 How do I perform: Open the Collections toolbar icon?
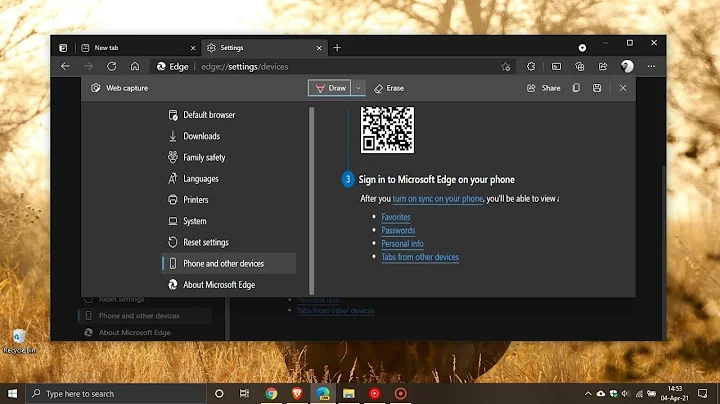579,67
